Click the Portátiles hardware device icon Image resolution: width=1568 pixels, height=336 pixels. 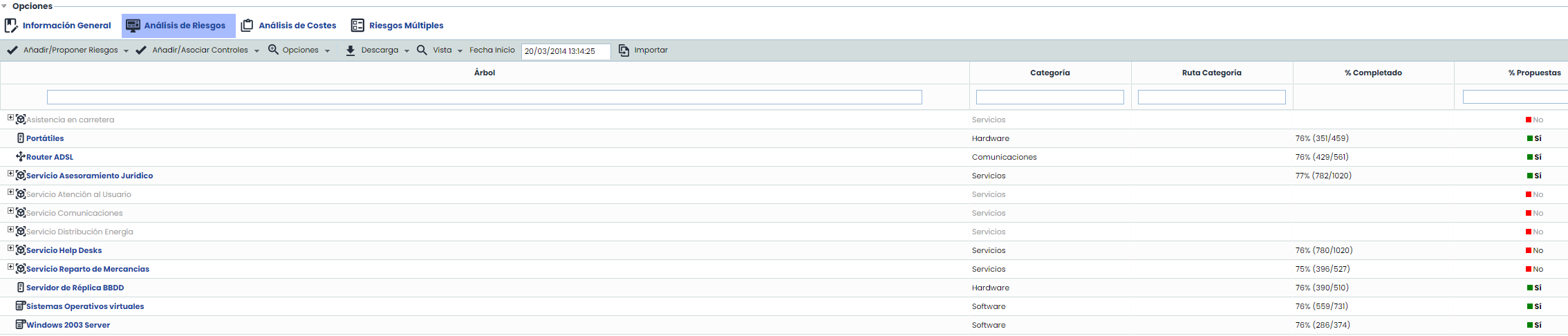pos(21,138)
